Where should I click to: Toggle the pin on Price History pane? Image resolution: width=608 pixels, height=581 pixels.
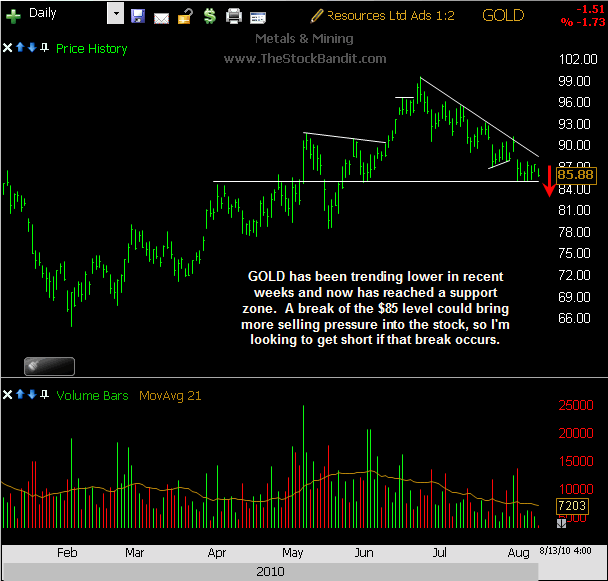click(x=45, y=48)
